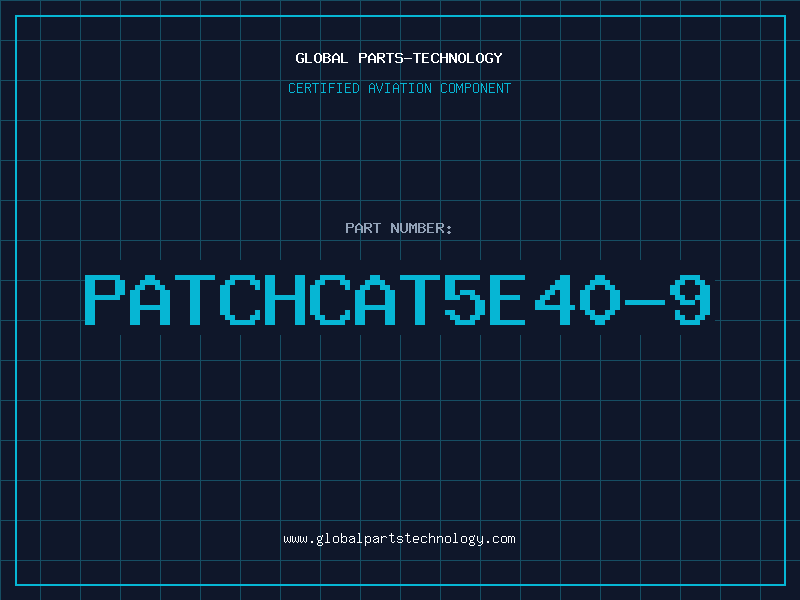This screenshot has width=800, height=600.
Task: Open the www.globalpartstechnology.com link
Action: pyautogui.click(x=399, y=539)
